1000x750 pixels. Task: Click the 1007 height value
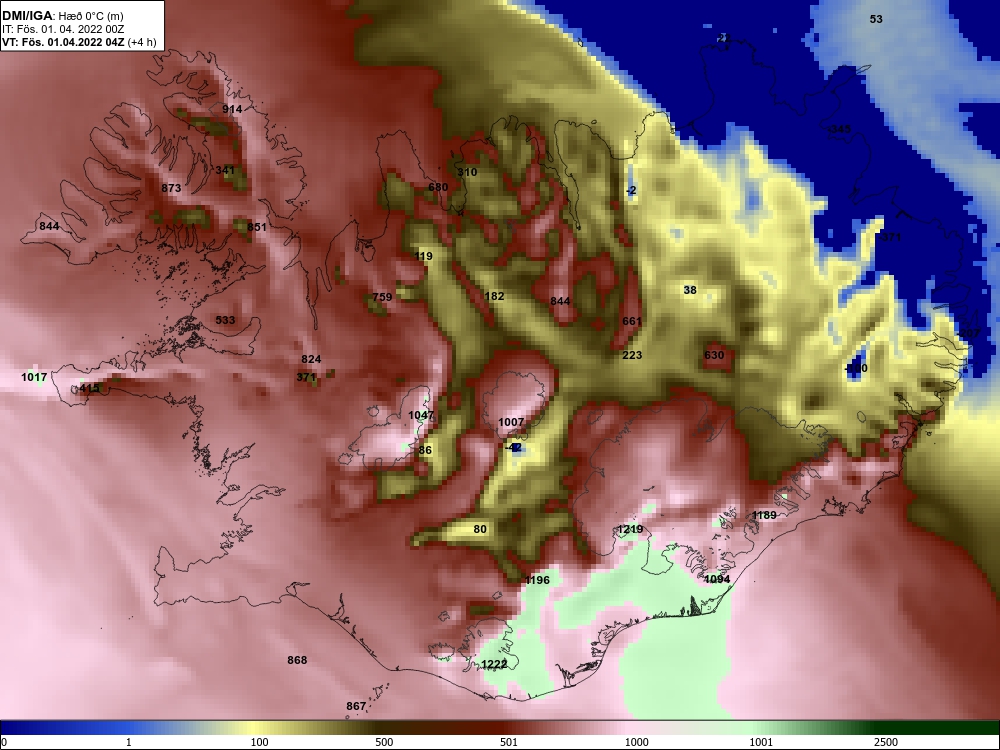[x=511, y=422]
